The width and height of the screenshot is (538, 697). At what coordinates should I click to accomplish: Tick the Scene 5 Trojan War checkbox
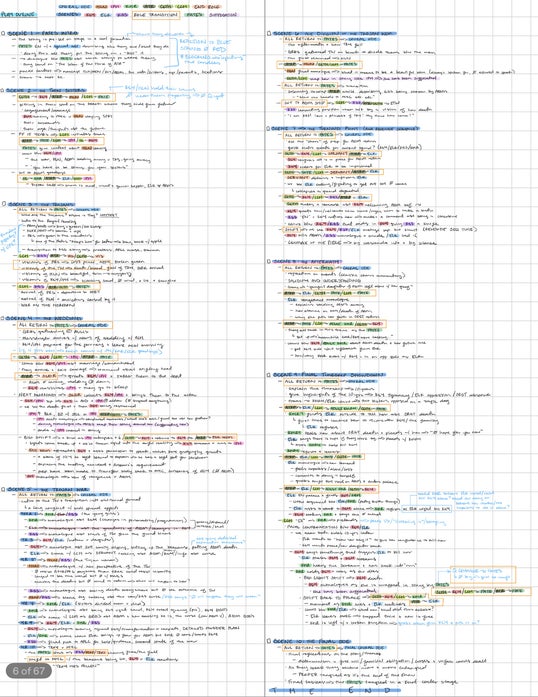3,489
